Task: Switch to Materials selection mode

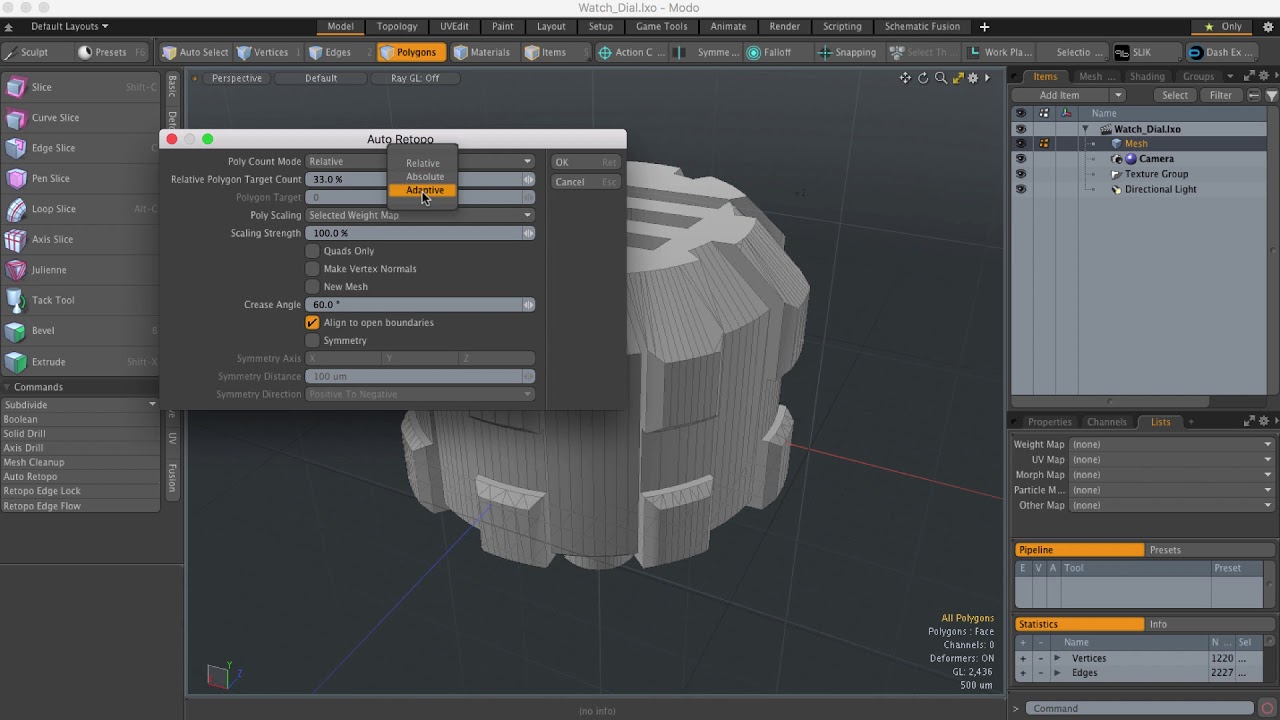Action: [x=483, y=52]
